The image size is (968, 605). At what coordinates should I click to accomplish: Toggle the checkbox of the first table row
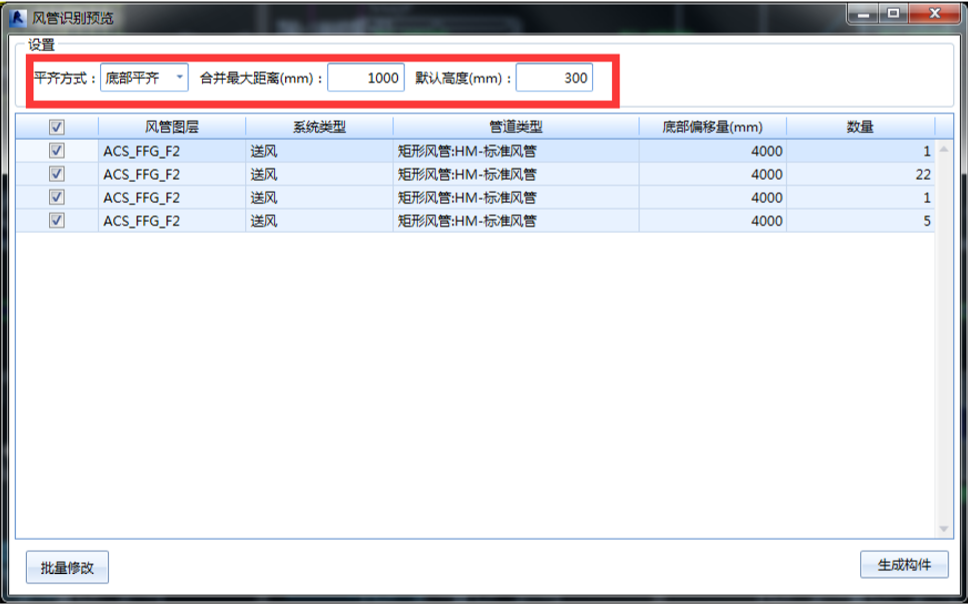click(x=57, y=151)
